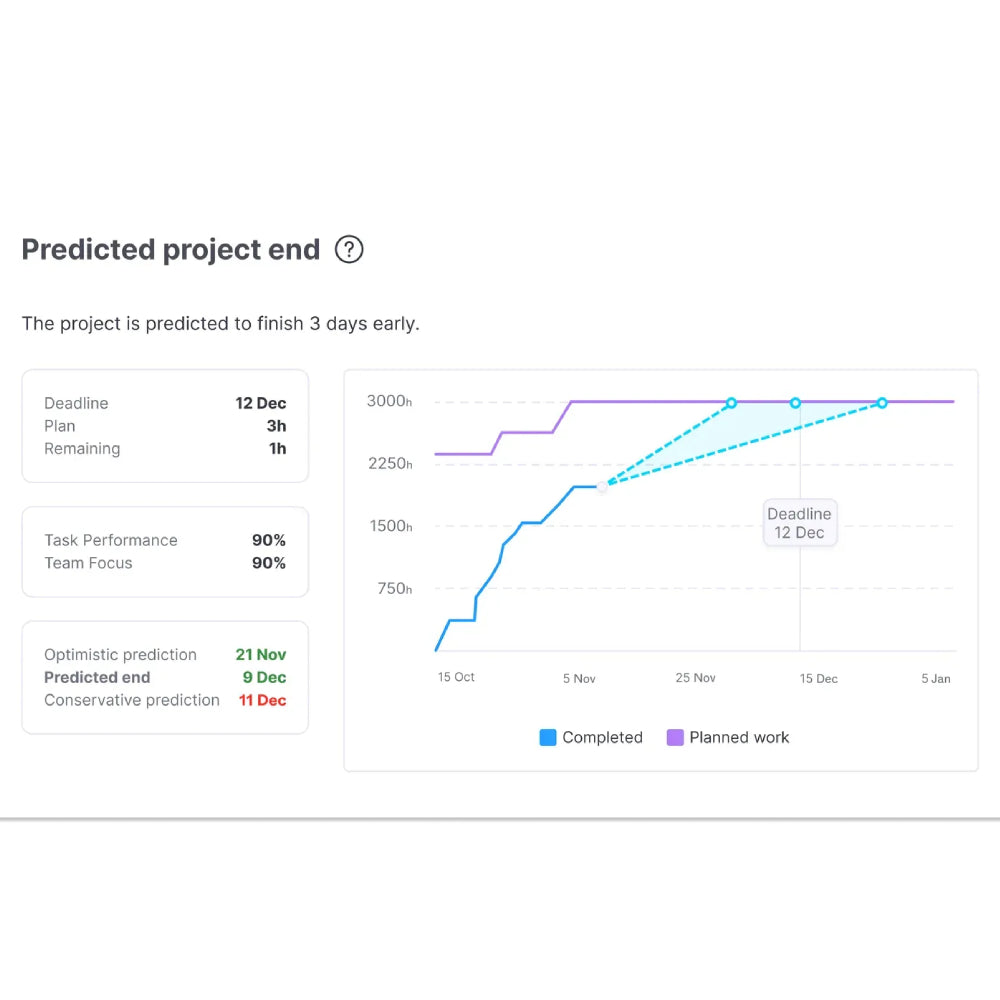Click the Team Focus 90% value

268,563
